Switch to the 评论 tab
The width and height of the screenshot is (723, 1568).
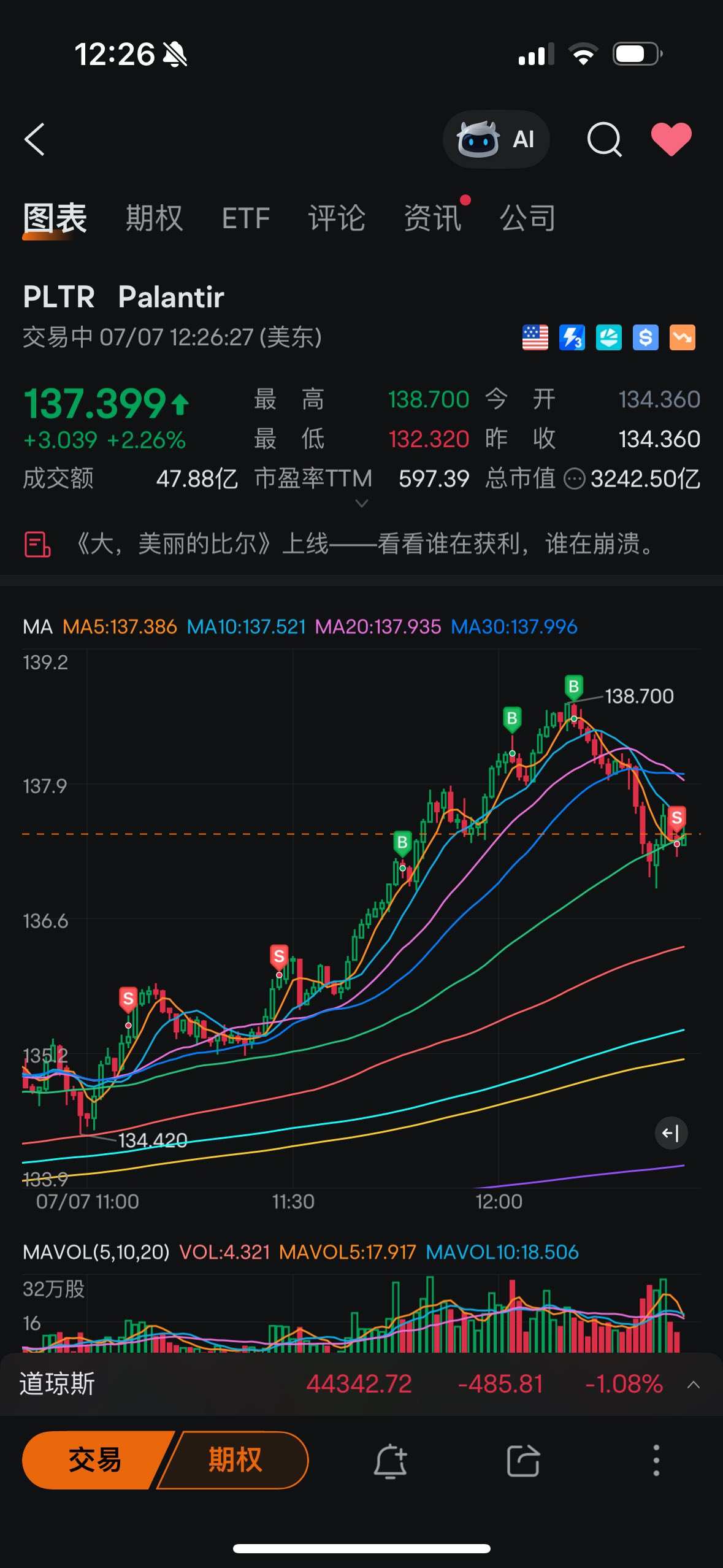pos(336,218)
